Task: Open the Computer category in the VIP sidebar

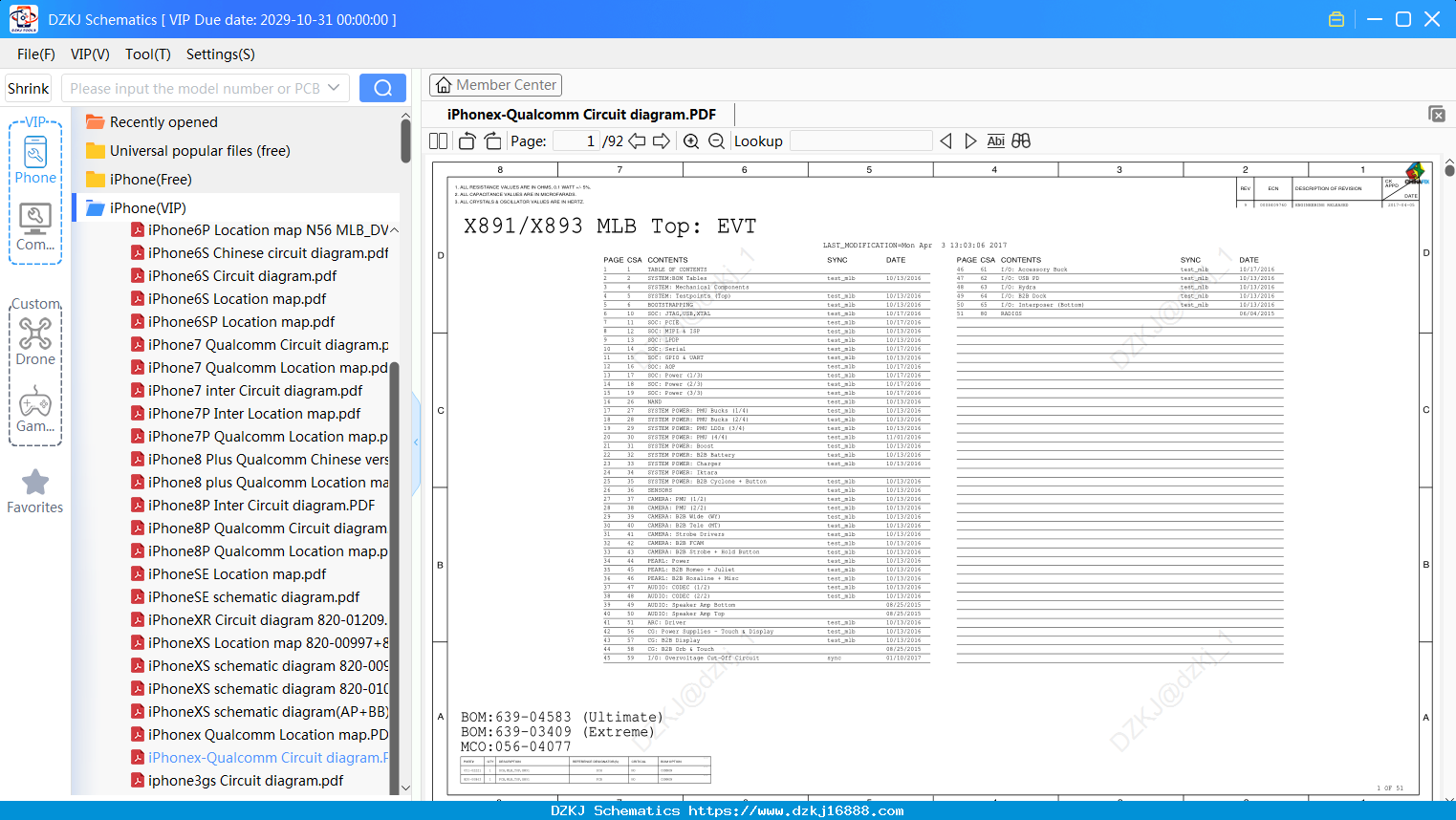Action: pyautogui.click(x=35, y=227)
